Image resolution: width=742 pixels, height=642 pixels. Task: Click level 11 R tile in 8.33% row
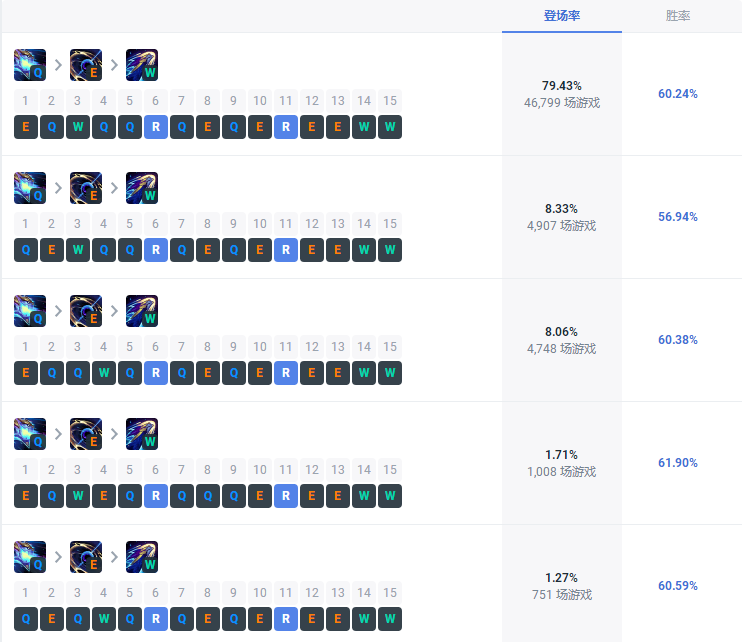coord(286,250)
